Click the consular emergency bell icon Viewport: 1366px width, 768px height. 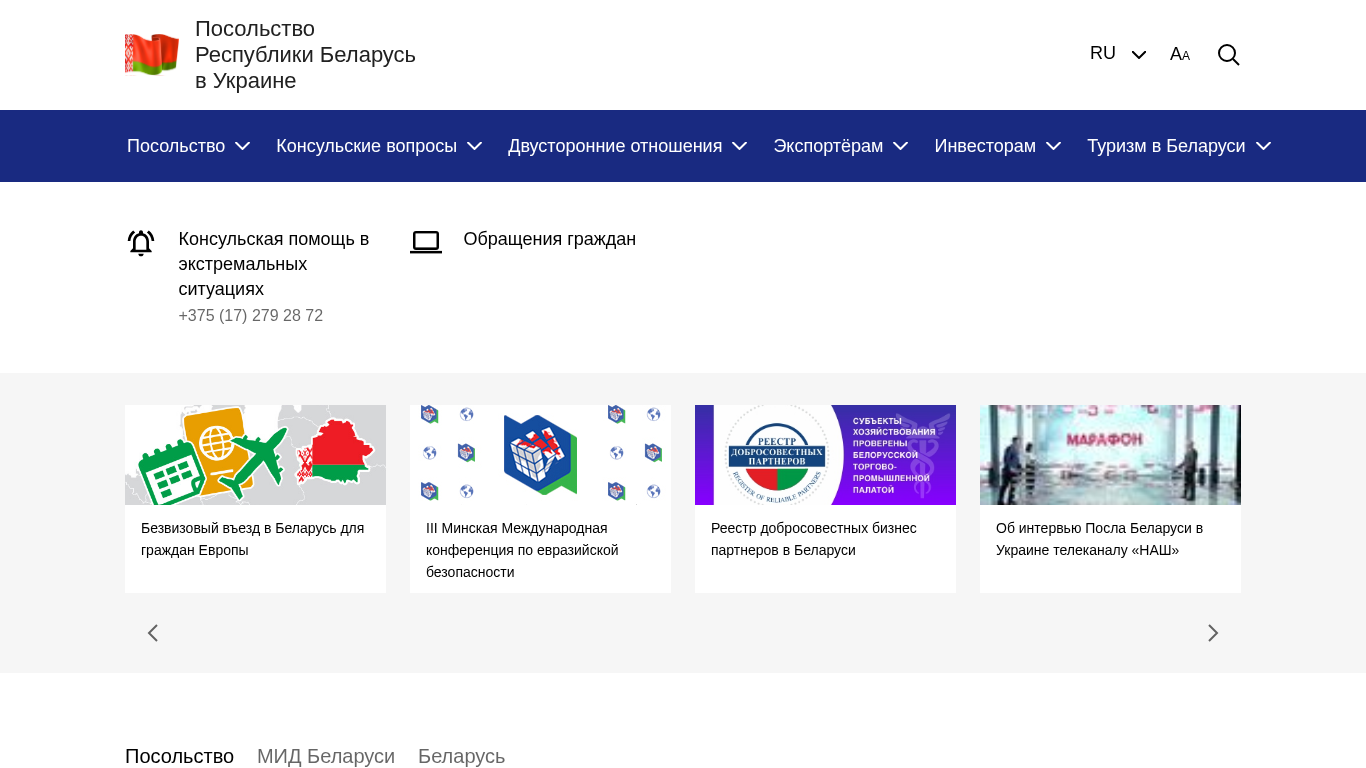click(x=141, y=243)
